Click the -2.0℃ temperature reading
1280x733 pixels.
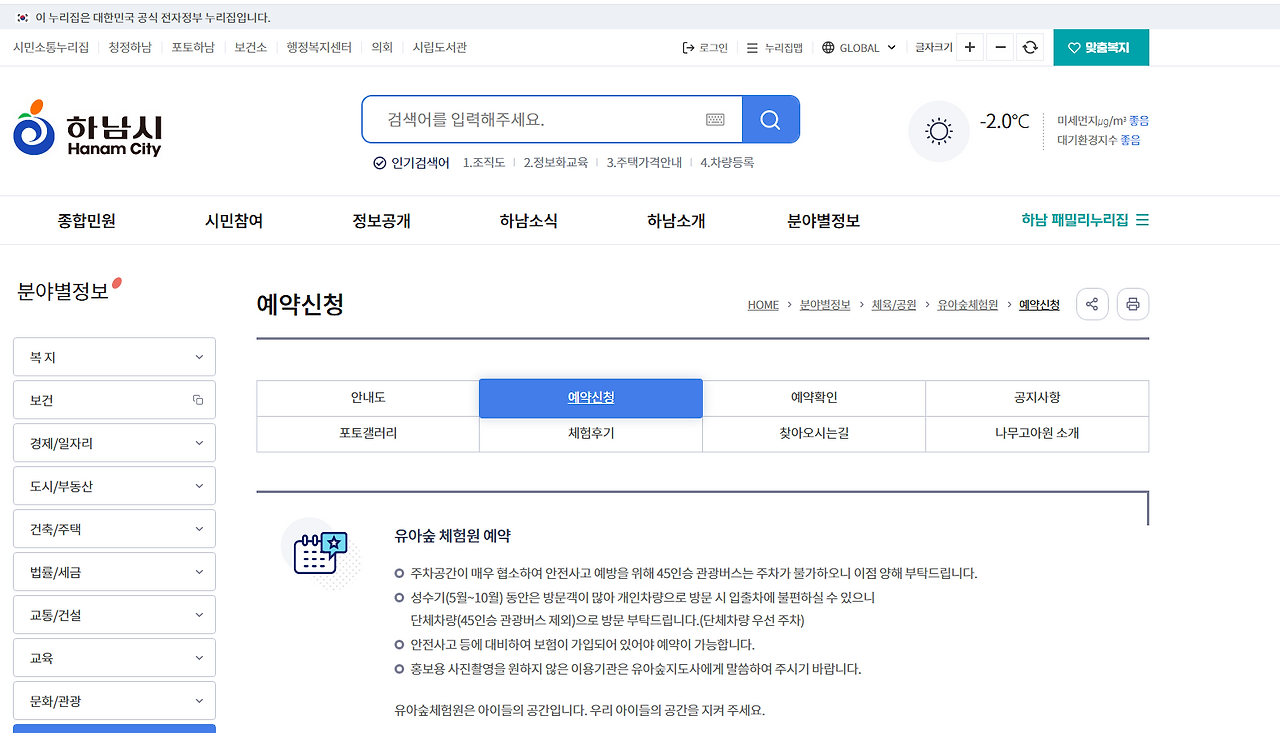point(1004,122)
